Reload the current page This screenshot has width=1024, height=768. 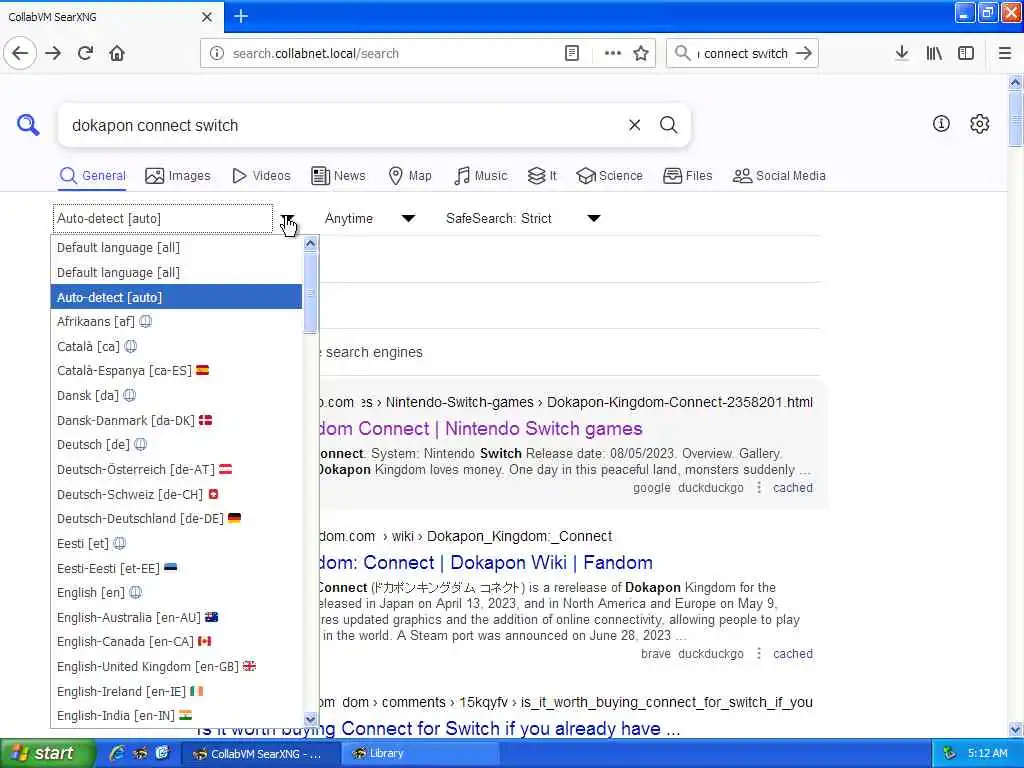(x=85, y=53)
